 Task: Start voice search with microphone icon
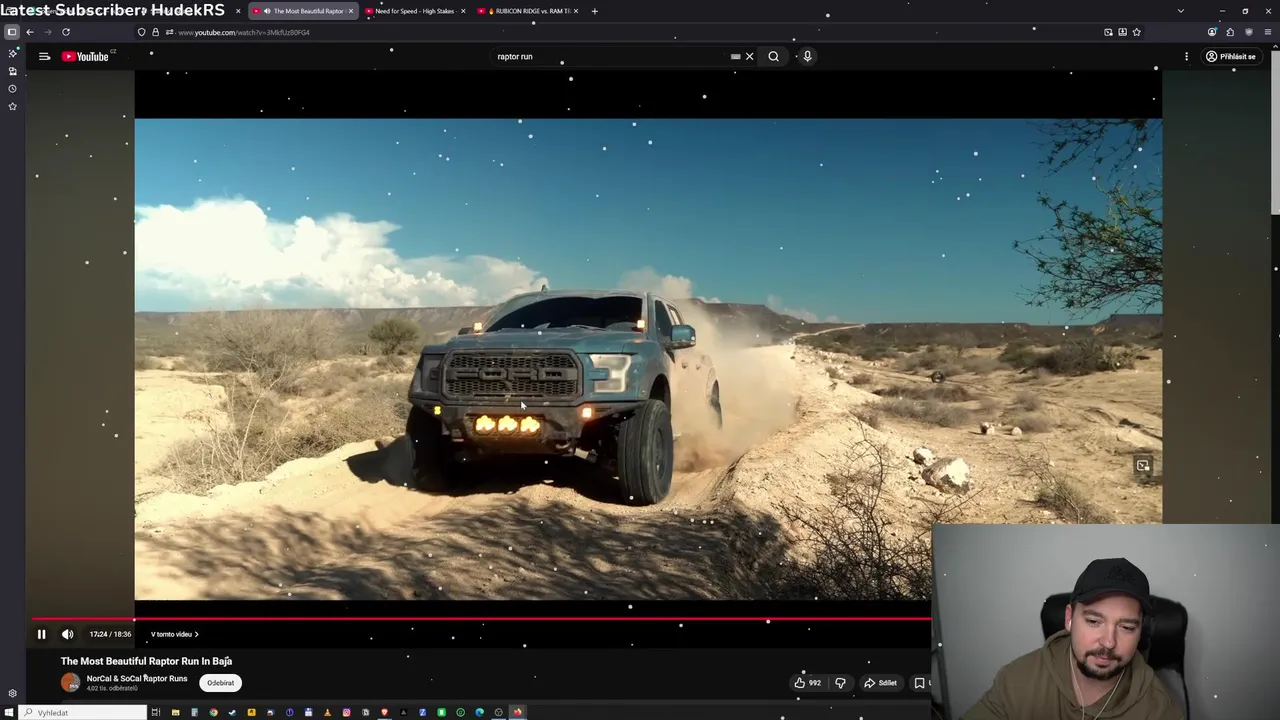point(807,56)
